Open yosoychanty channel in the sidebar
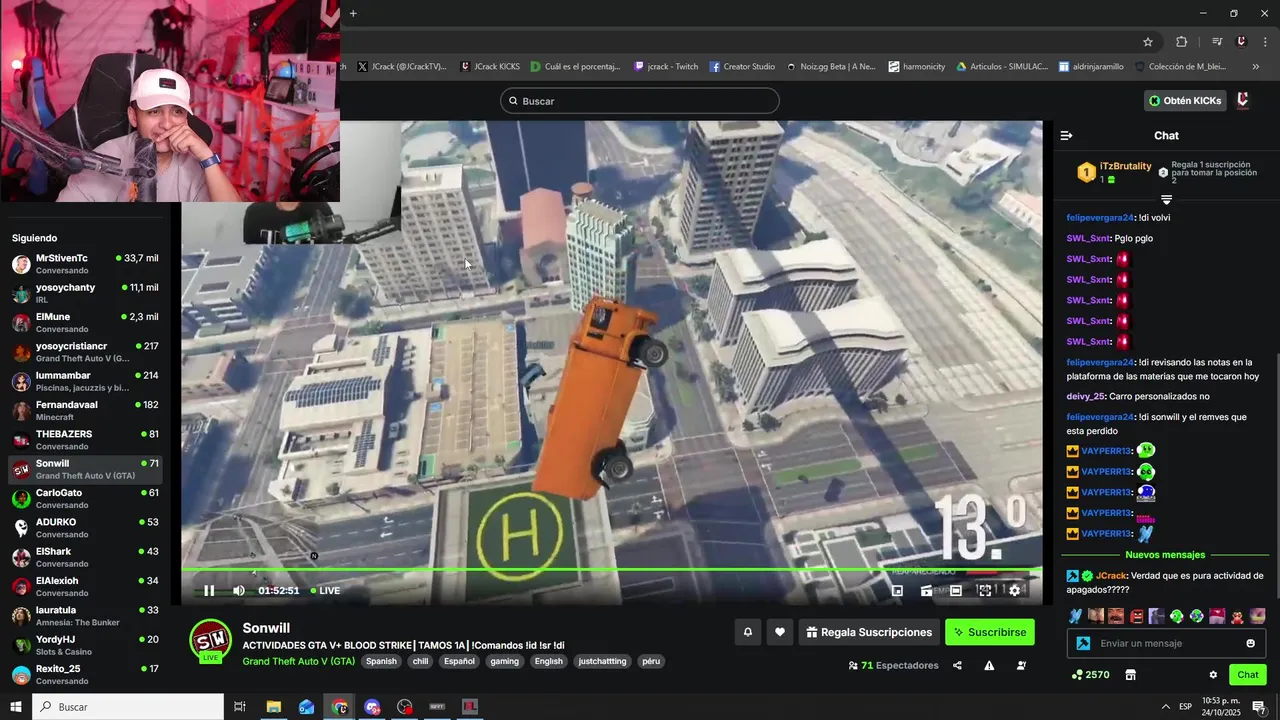1280x720 pixels. pyautogui.click(x=85, y=293)
